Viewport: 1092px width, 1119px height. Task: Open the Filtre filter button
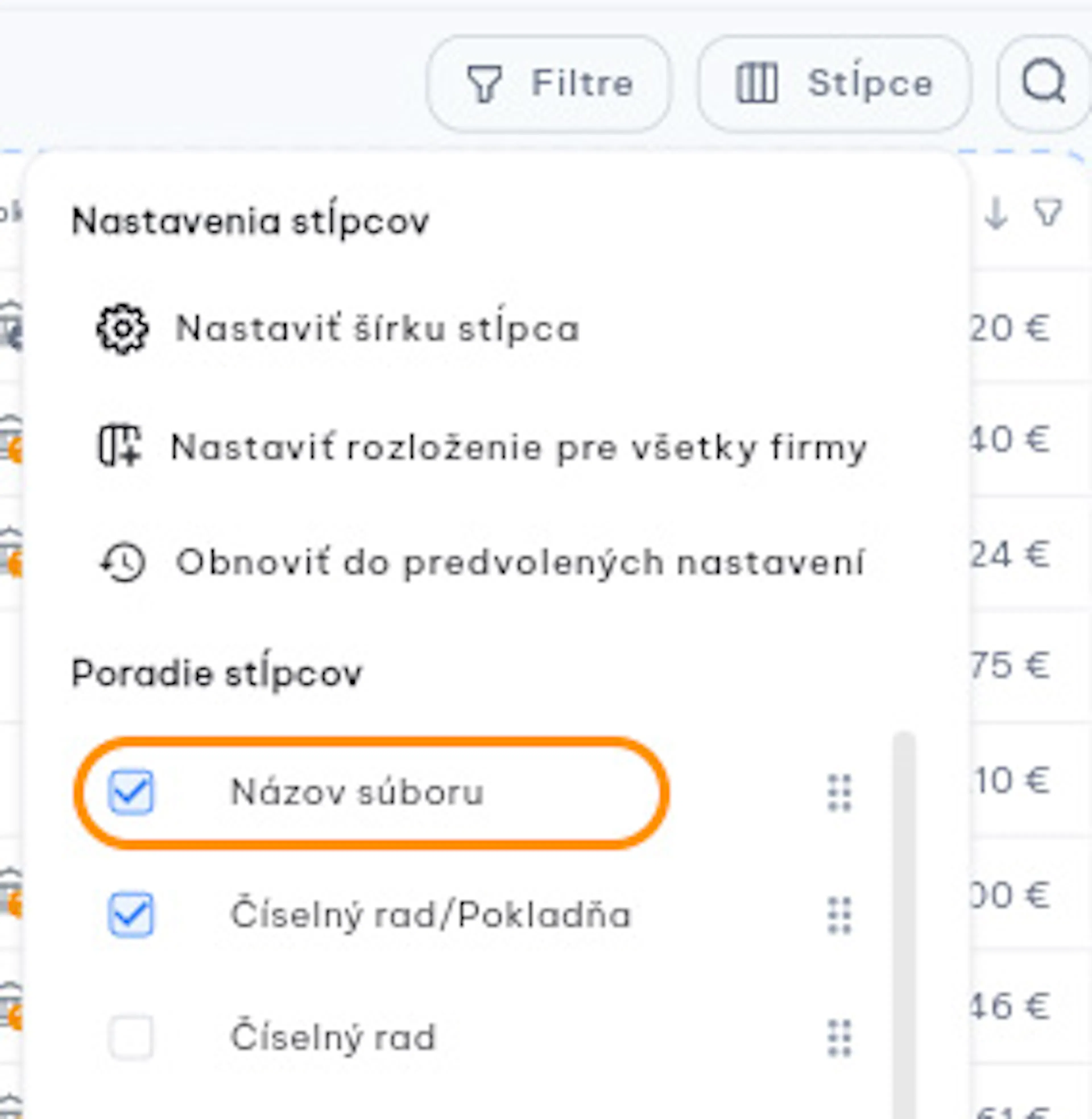tap(548, 84)
